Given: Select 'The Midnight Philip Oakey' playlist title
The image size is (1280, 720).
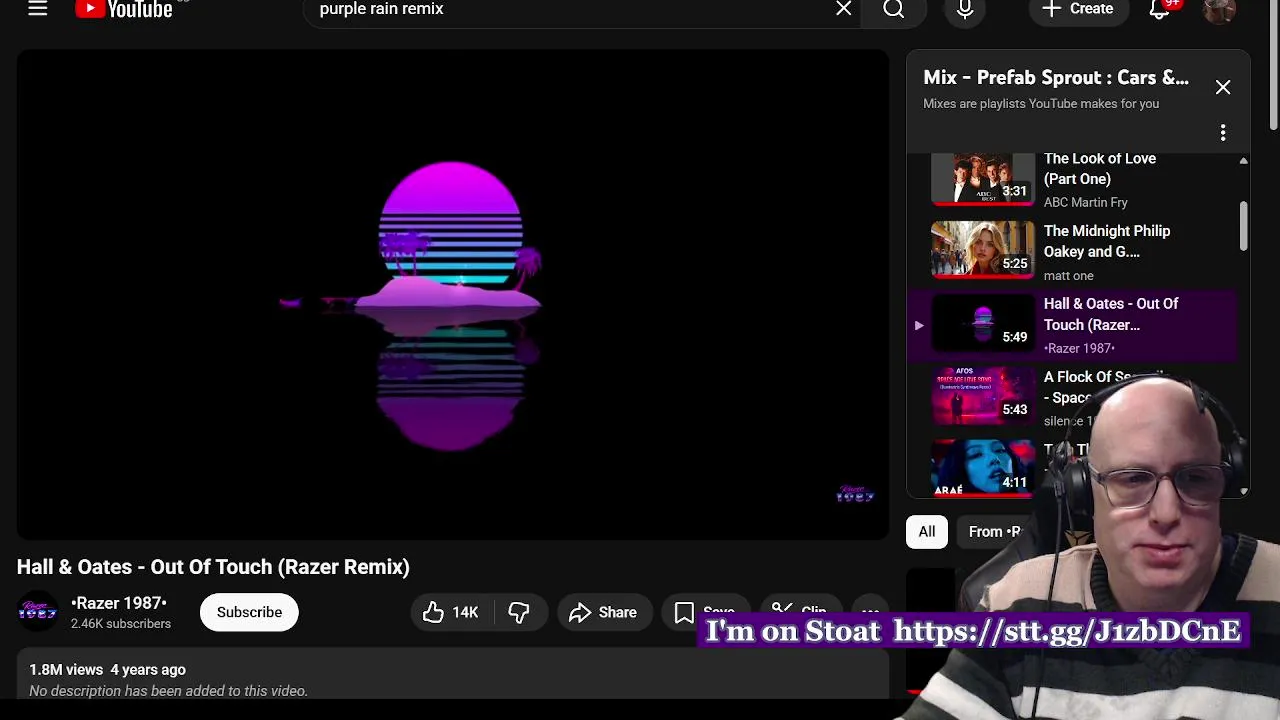Looking at the screenshot, I should tap(1106, 241).
